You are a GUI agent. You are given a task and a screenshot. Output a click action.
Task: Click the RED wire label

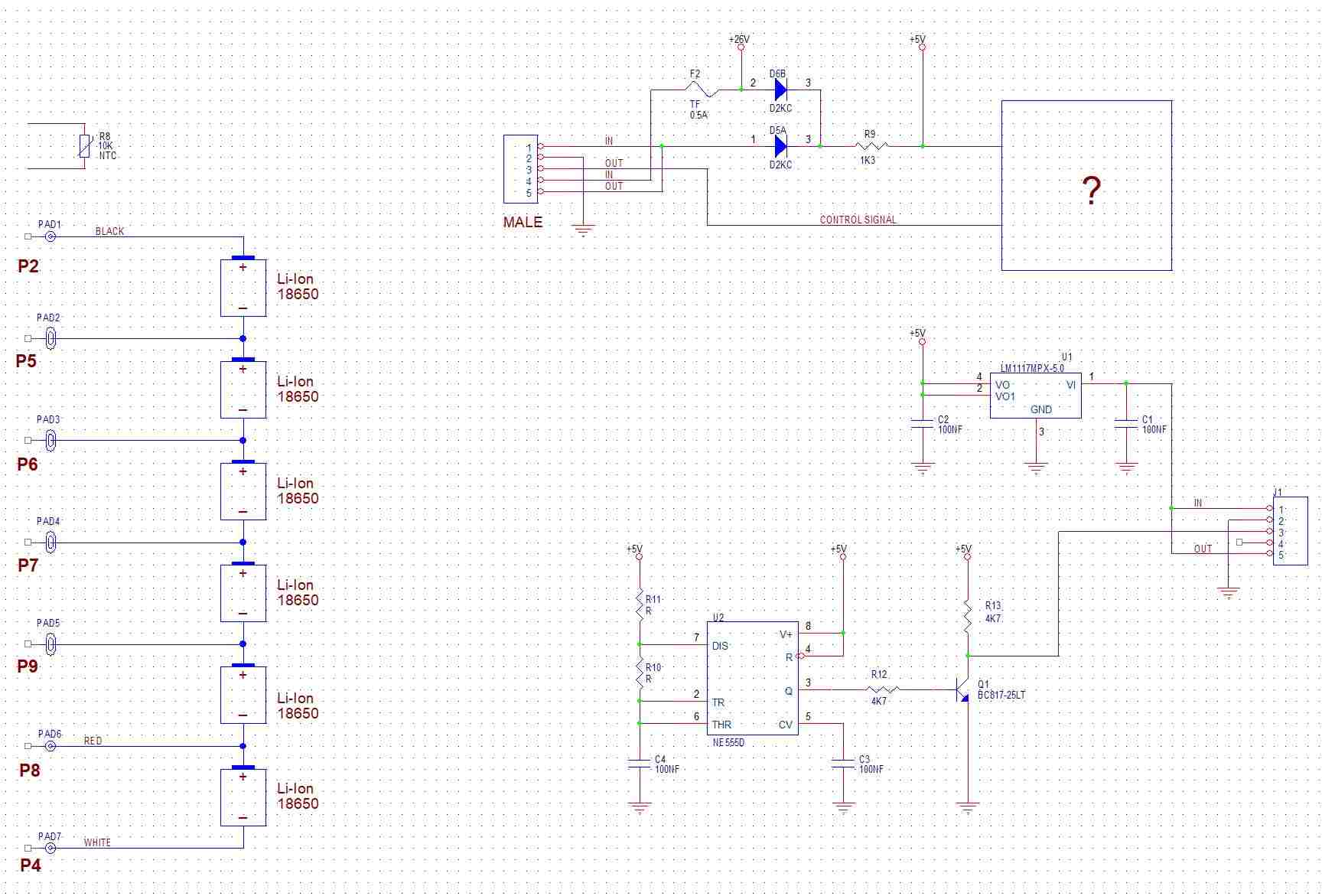(93, 741)
